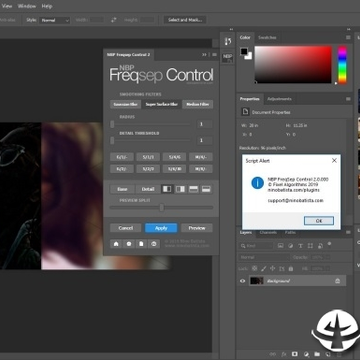Add a layer mask from the Layers footer

coord(295,354)
